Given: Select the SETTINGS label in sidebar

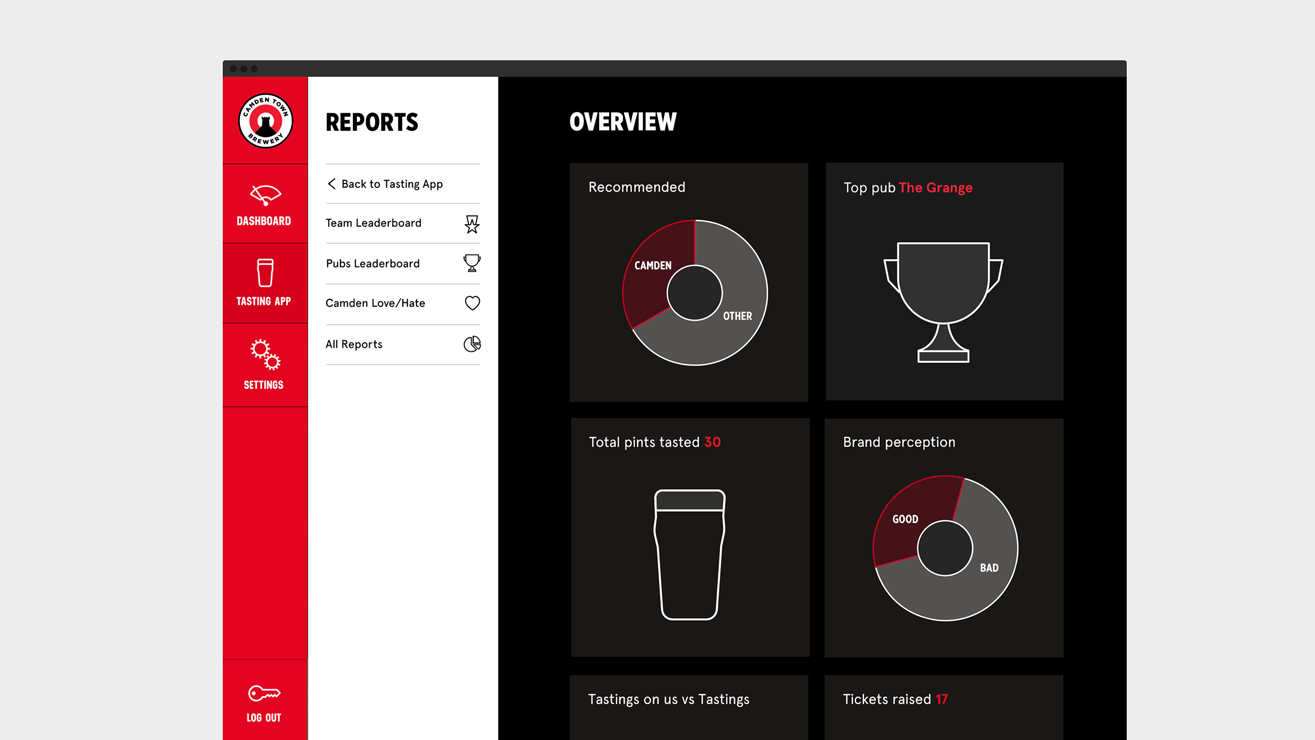Looking at the screenshot, I should (x=264, y=385).
